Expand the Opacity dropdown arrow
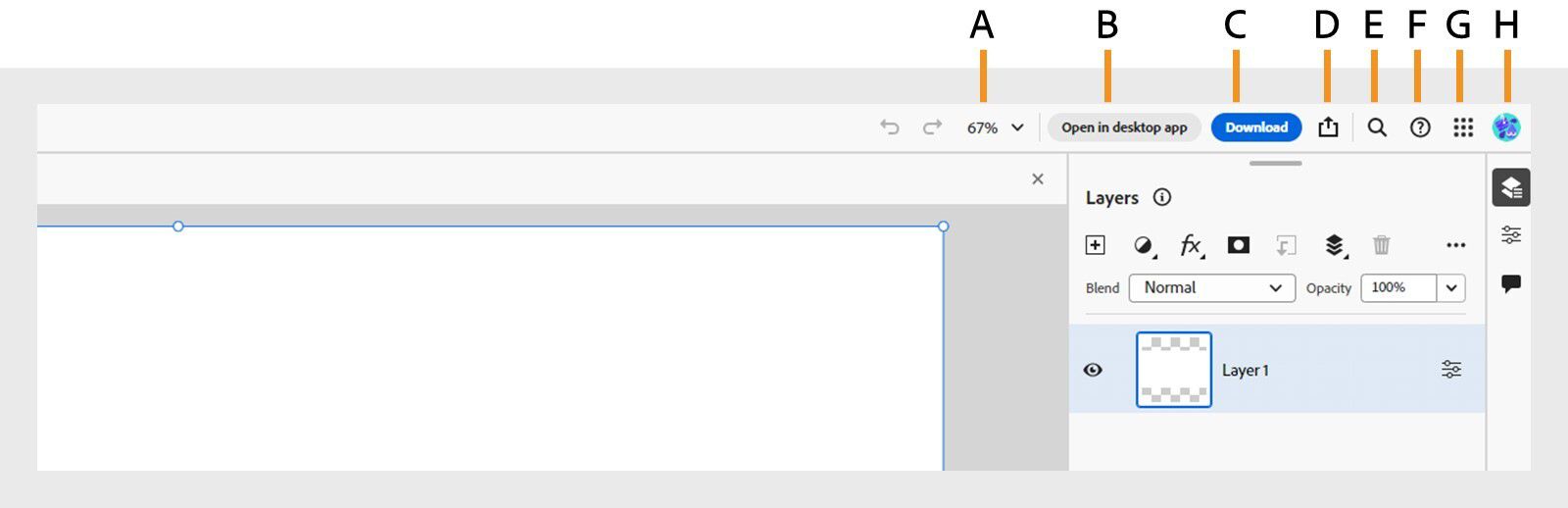This screenshot has width=1568, height=508. click(x=1451, y=288)
